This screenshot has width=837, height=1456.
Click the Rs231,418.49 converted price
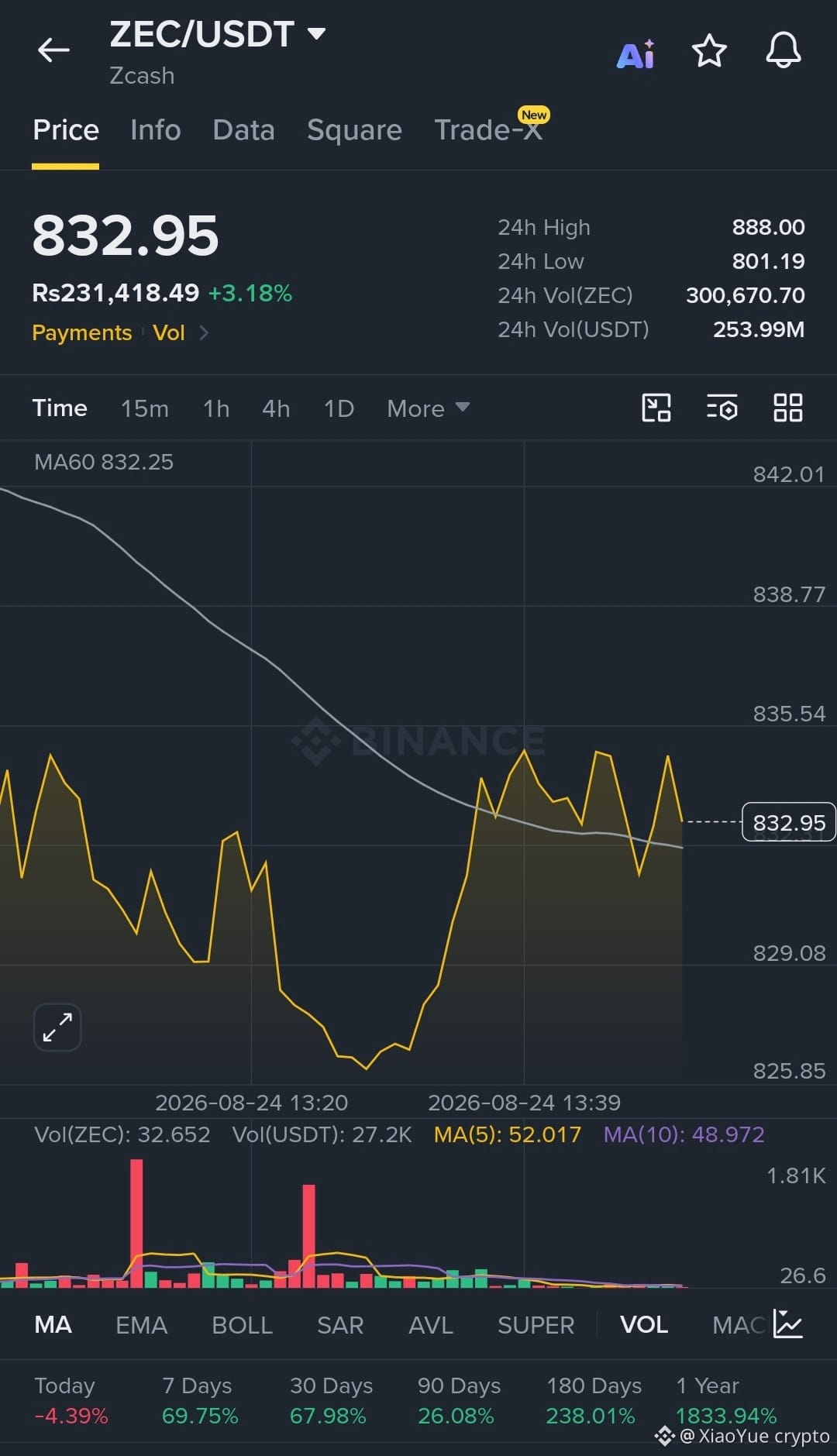[x=115, y=293]
